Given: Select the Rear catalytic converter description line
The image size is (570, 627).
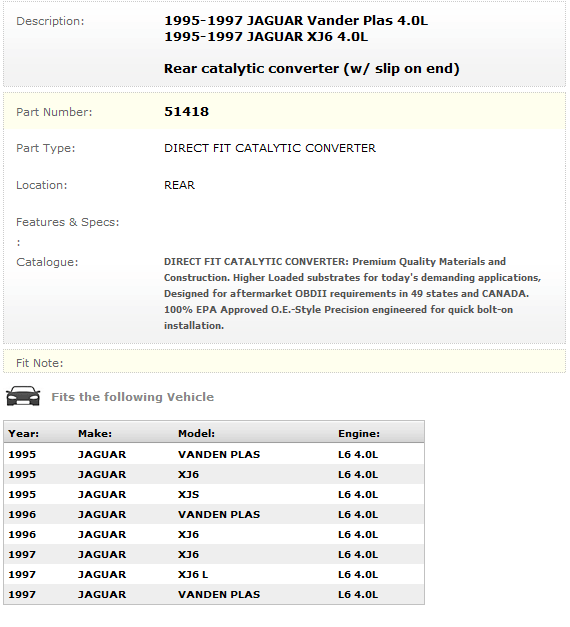Looking at the screenshot, I should [312, 69].
